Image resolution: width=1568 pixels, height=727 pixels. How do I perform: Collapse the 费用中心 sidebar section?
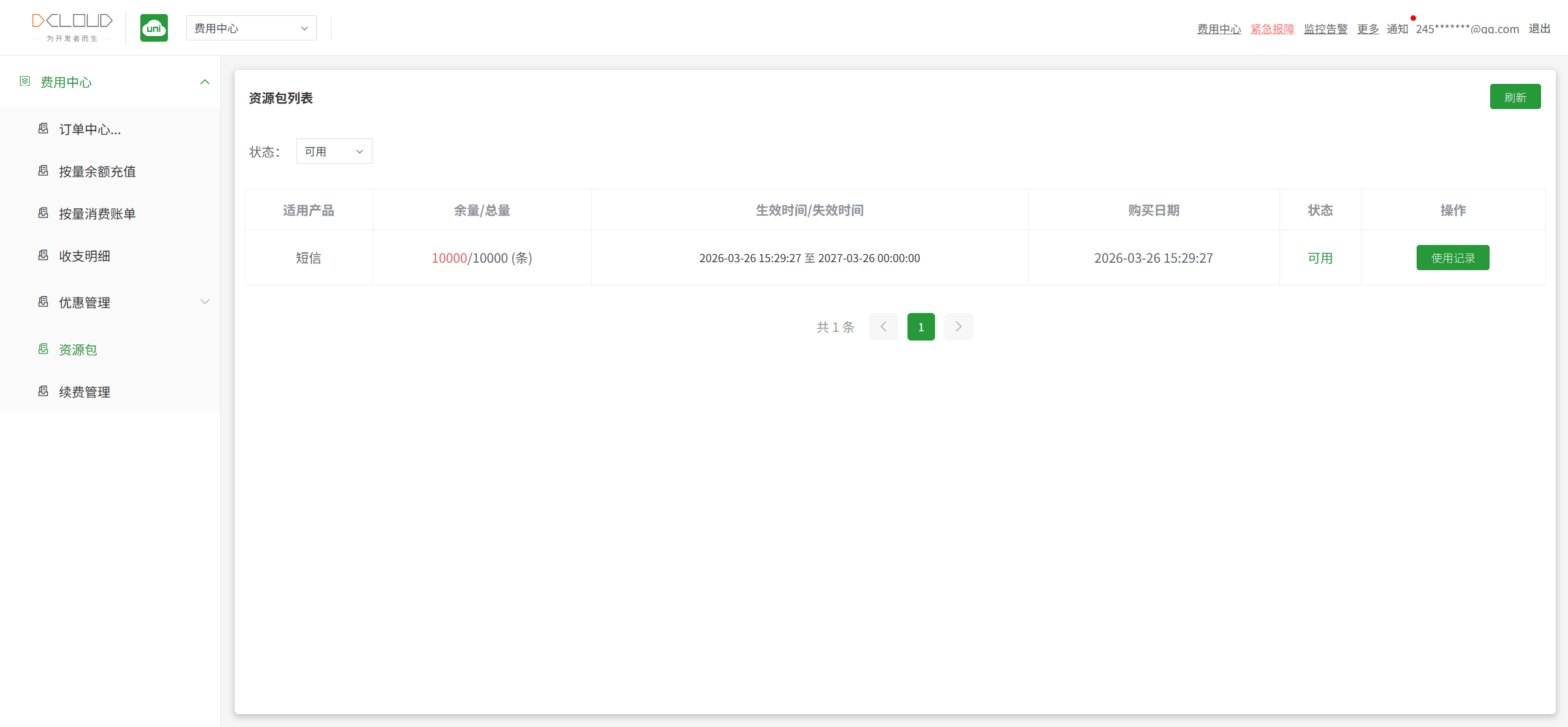point(205,82)
